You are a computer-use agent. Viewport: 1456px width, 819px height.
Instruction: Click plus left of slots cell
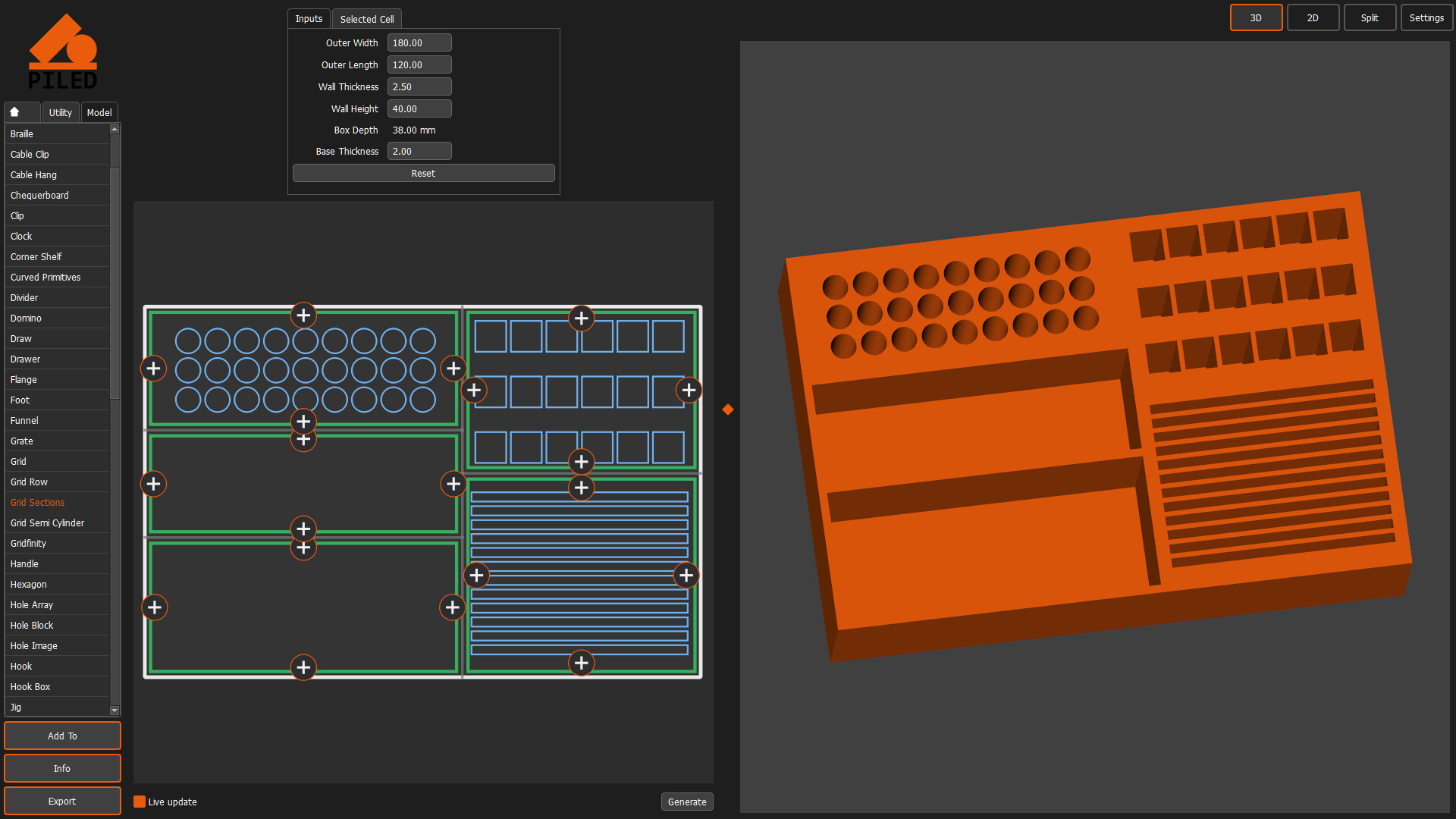(x=476, y=576)
